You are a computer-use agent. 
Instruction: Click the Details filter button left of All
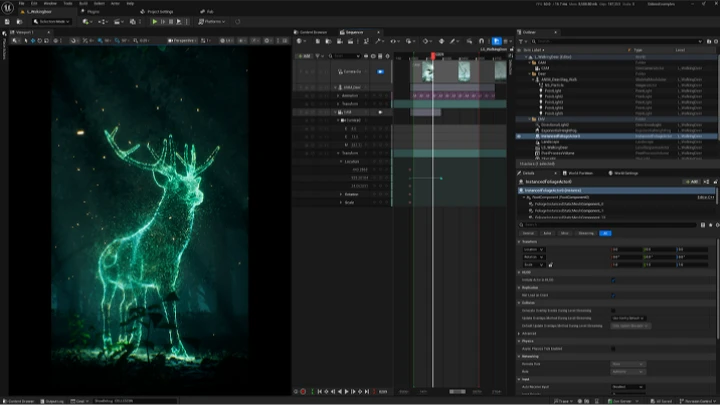point(586,233)
